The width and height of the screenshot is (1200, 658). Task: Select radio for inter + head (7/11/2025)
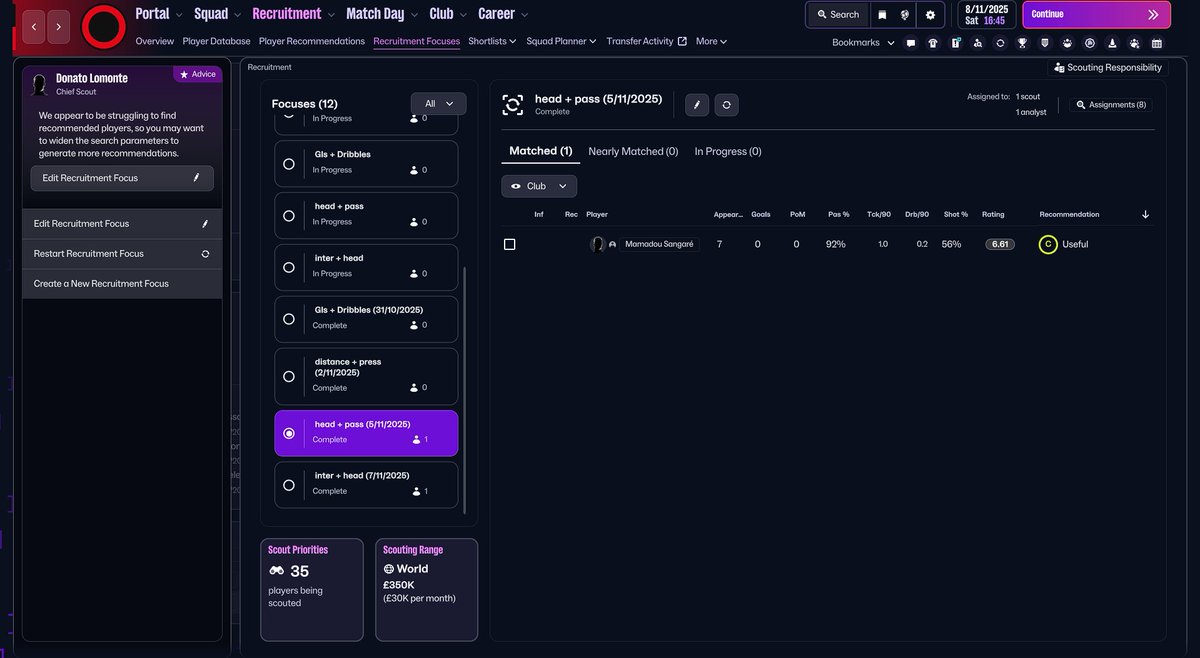(289, 485)
